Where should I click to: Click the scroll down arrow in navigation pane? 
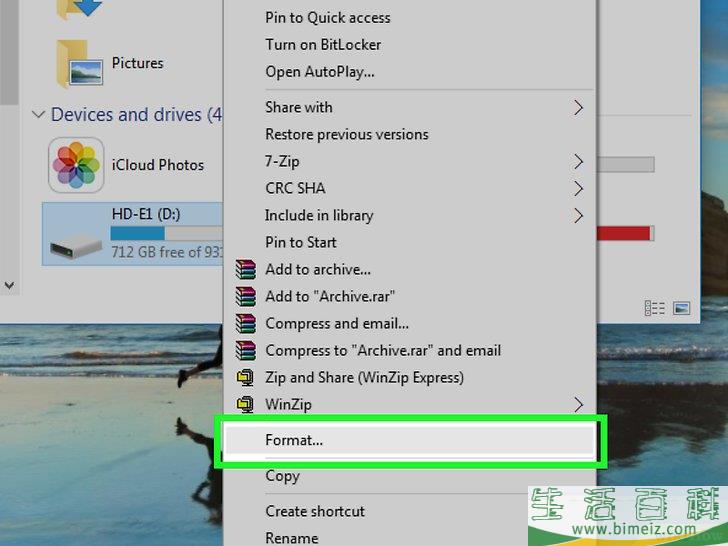[x=10, y=285]
